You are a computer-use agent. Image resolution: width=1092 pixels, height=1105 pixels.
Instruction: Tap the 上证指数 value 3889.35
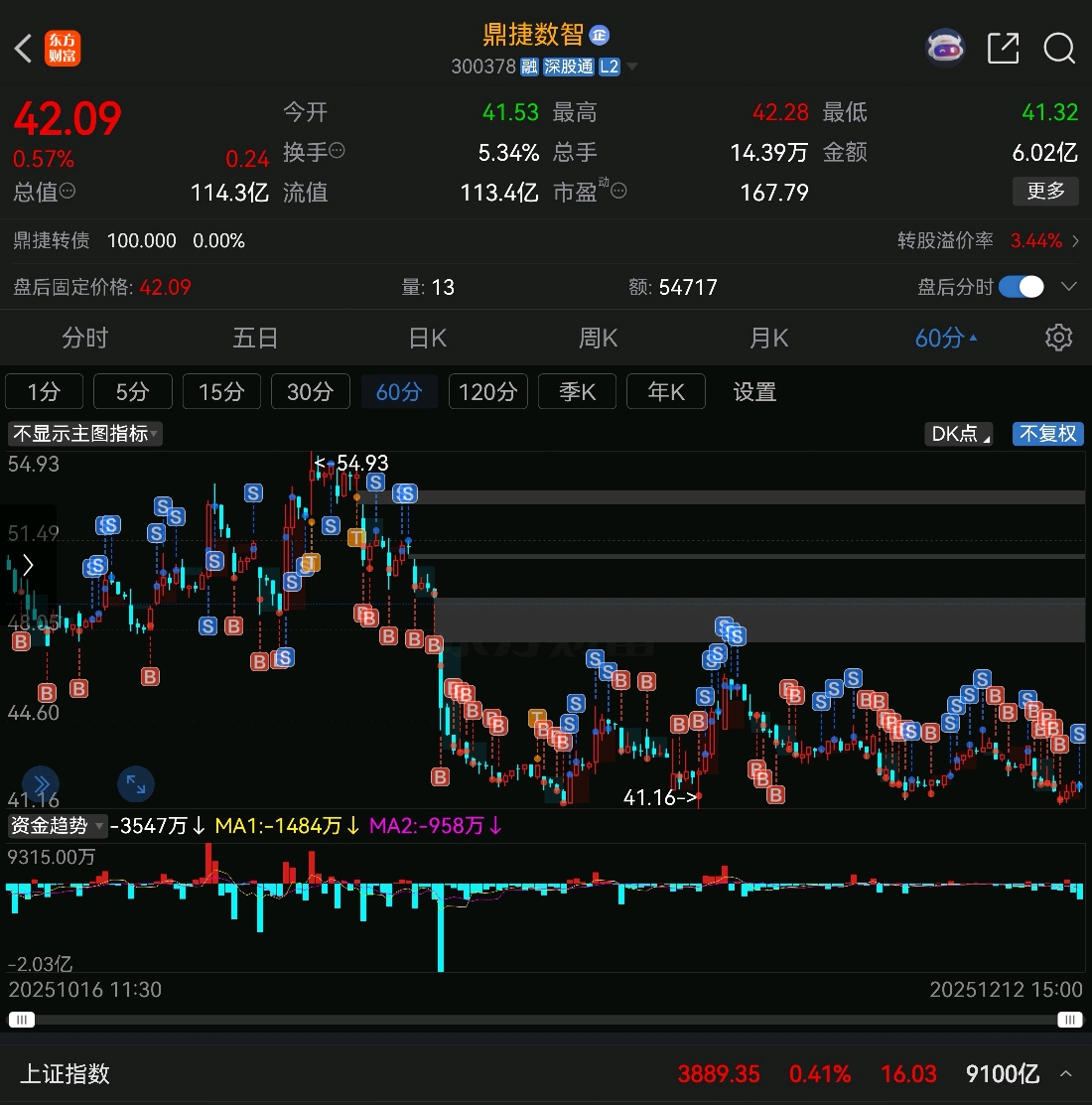(719, 1074)
